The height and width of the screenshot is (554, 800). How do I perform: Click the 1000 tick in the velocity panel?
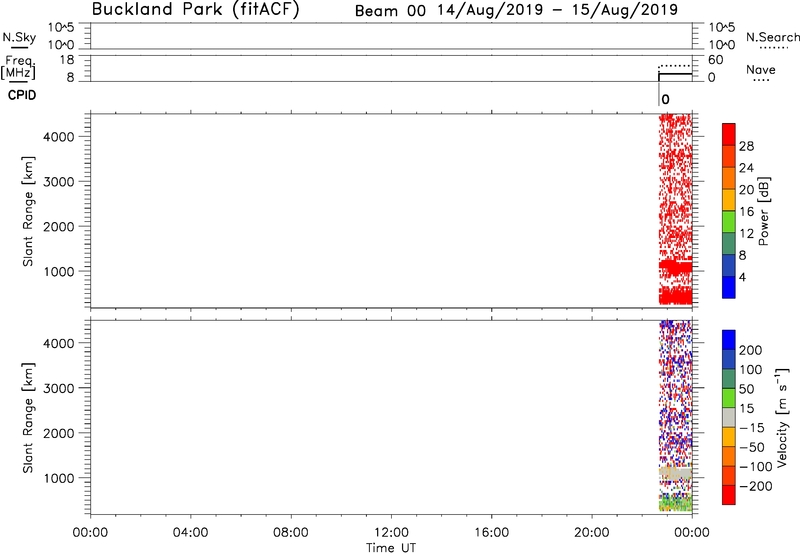click(x=59, y=478)
